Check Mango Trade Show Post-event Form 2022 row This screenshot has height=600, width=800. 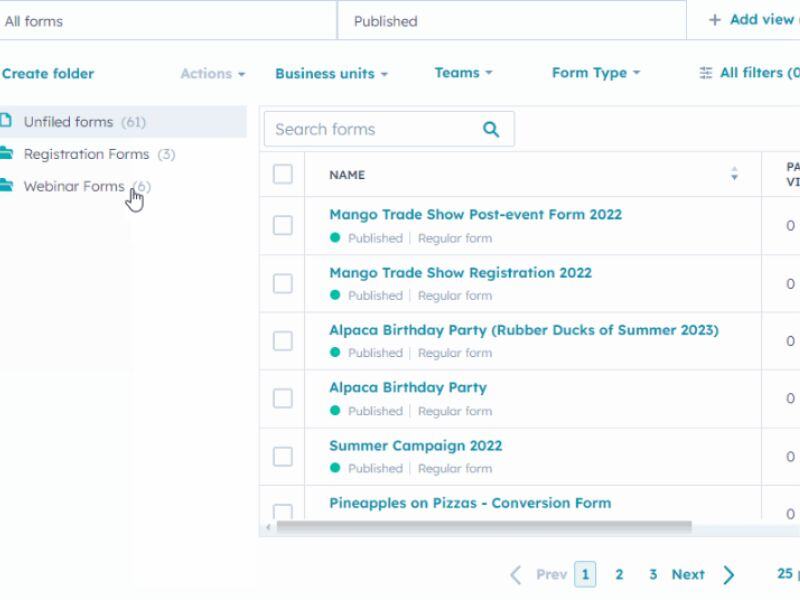tap(283, 225)
